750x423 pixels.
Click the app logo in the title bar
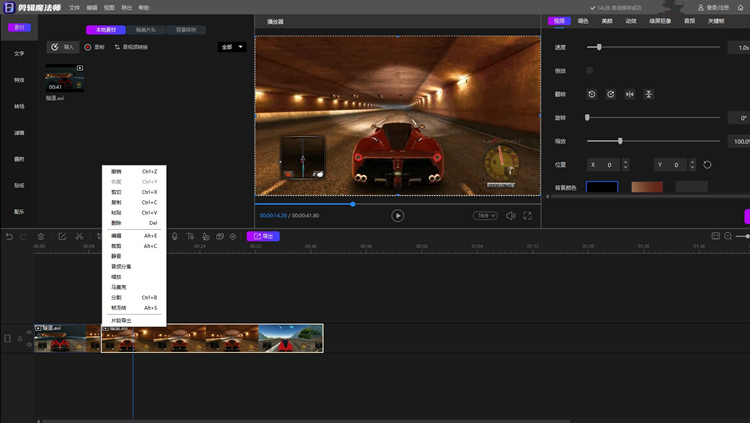pyautogui.click(x=9, y=8)
